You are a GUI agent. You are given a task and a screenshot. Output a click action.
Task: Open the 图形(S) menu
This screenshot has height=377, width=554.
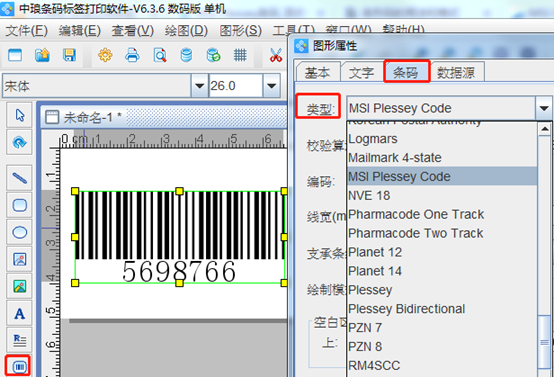click(240, 30)
